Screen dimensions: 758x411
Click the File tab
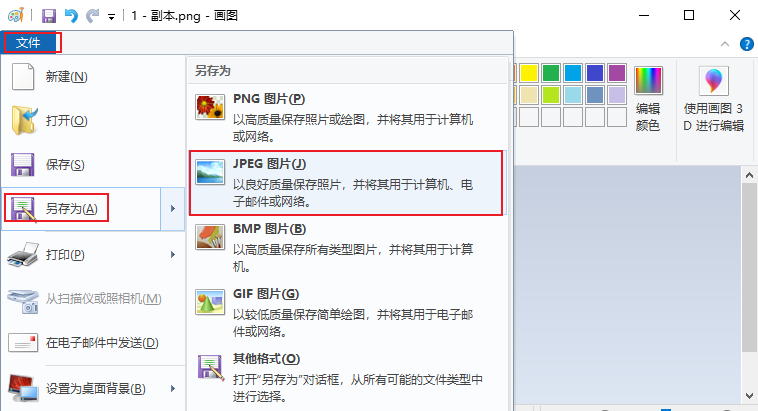click(x=29, y=43)
